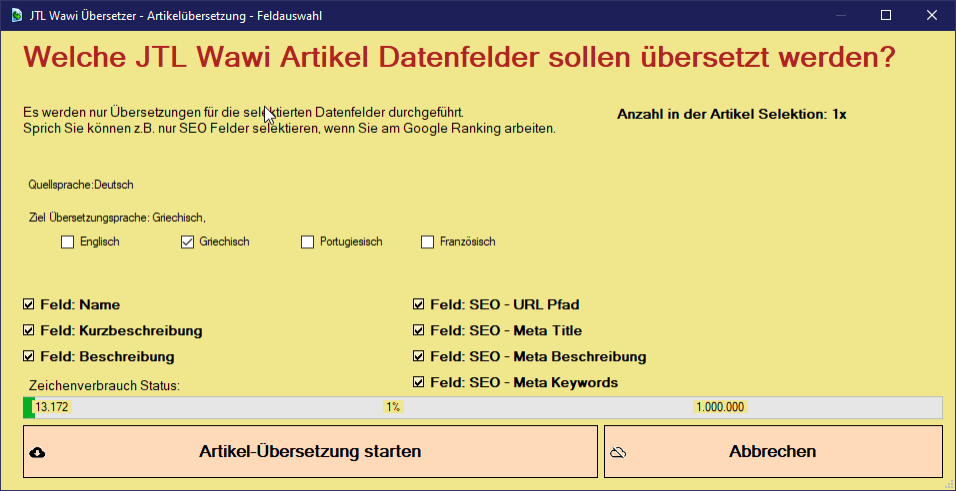Enable the Englisch language checkbox

pyautogui.click(x=67, y=242)
